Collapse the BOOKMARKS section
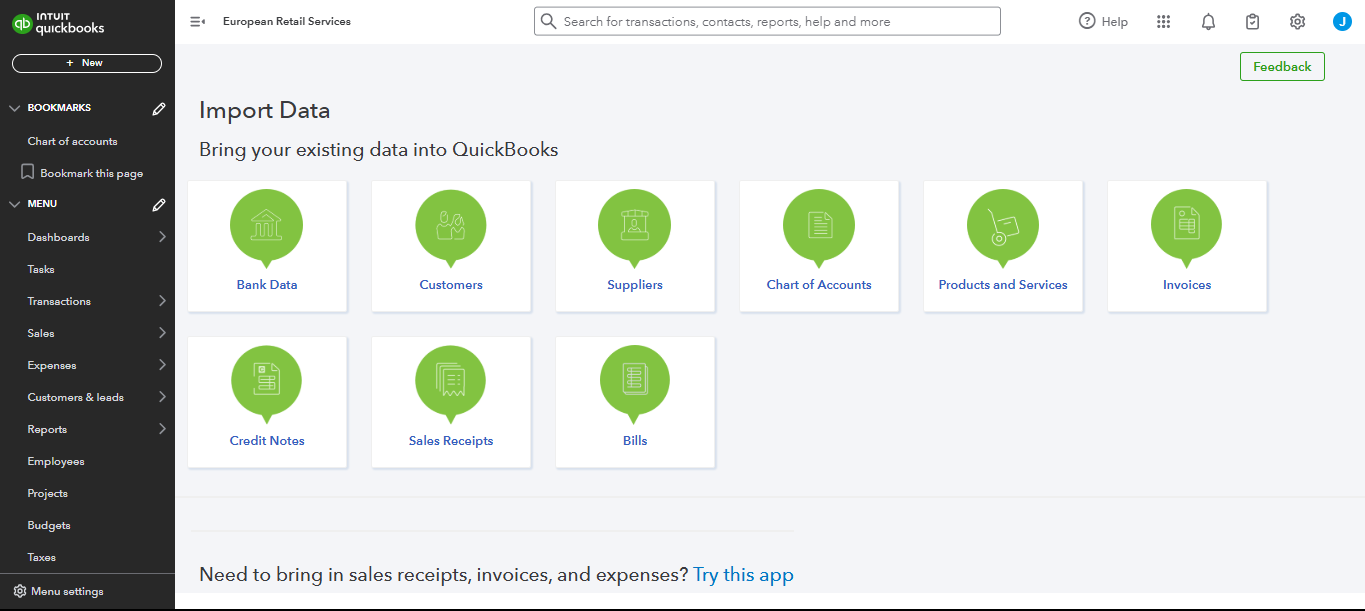The height and width of the screenshot is (611, 1365). pyautogui.click(x=14, y=108)
